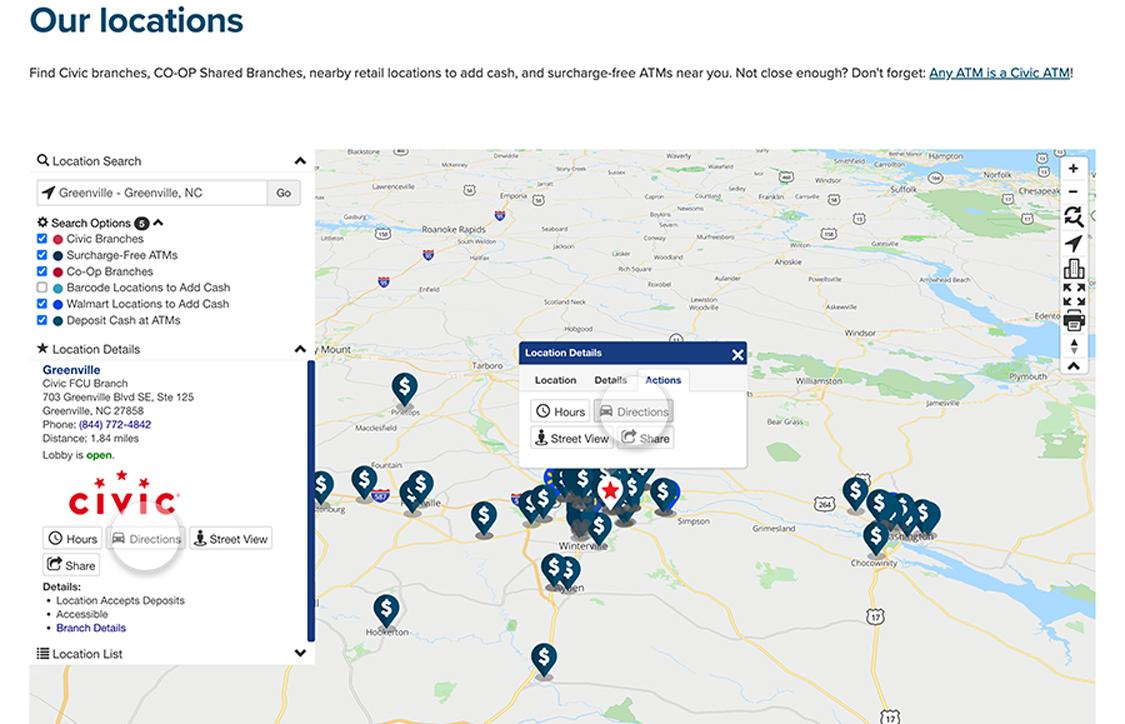Close the Location Details popup
The height and width of the screenshot is (724, 1125).
pyautogui.click(x=738, y=354)
